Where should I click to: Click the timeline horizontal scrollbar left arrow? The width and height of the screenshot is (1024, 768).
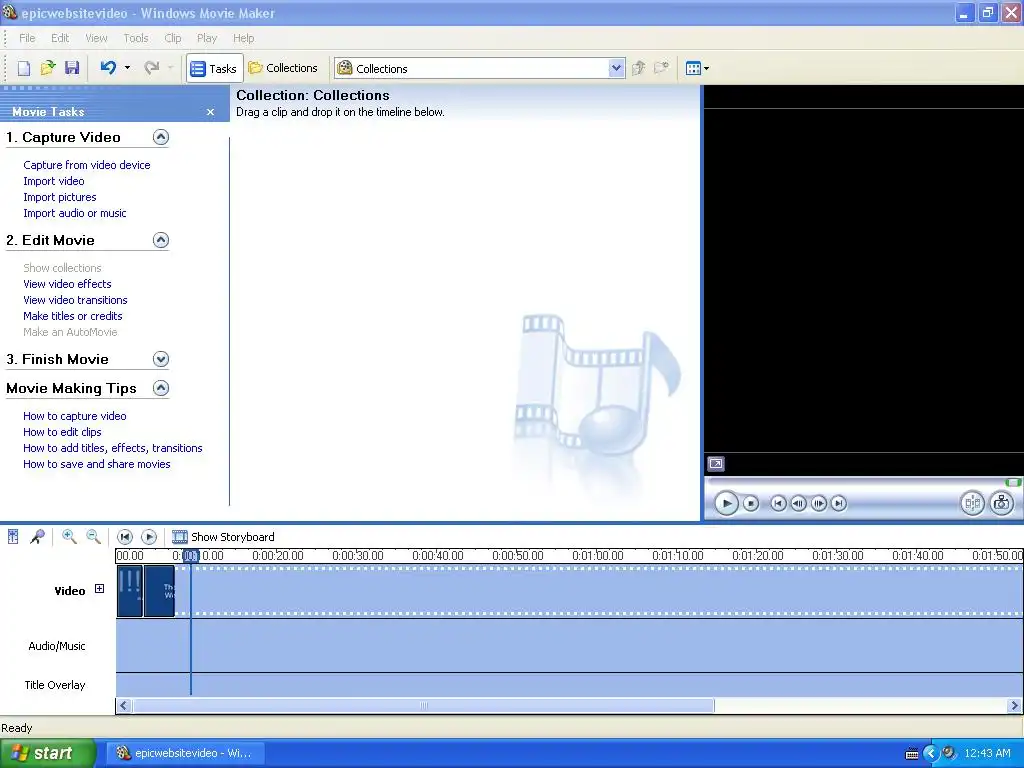pos(123,705)
